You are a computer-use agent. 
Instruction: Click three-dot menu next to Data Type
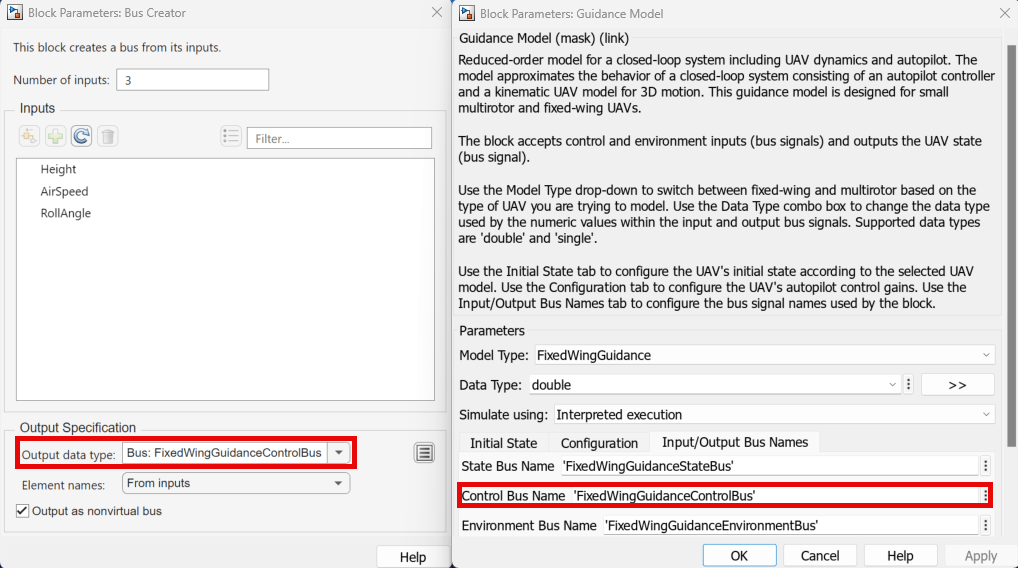(x=908, y=384)
